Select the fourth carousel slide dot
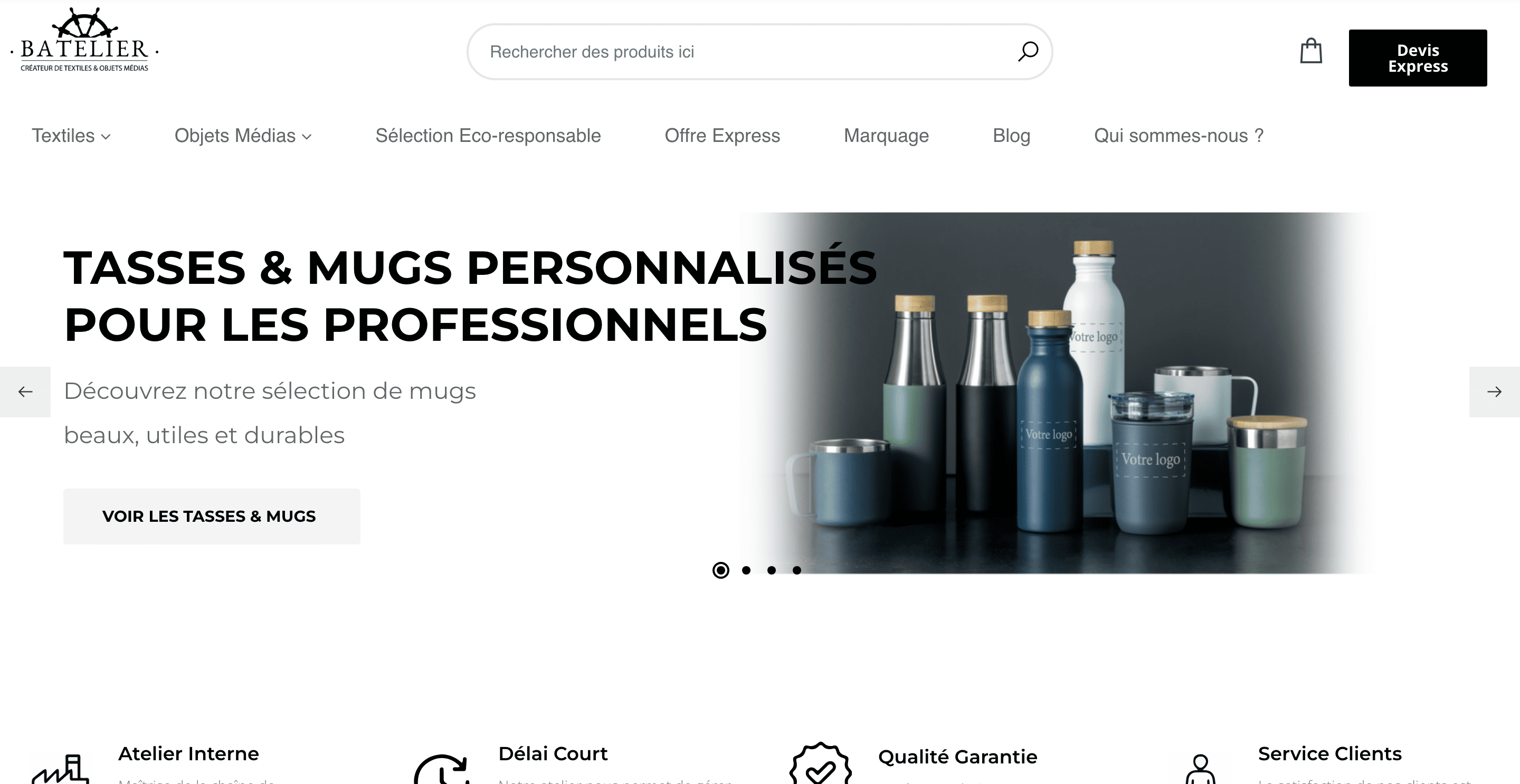 point(796,570)
